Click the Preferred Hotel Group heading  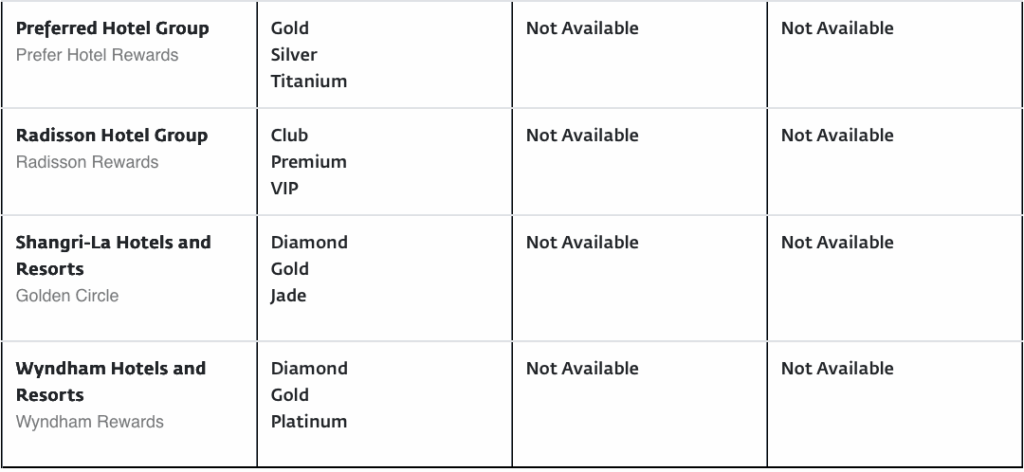112,28
